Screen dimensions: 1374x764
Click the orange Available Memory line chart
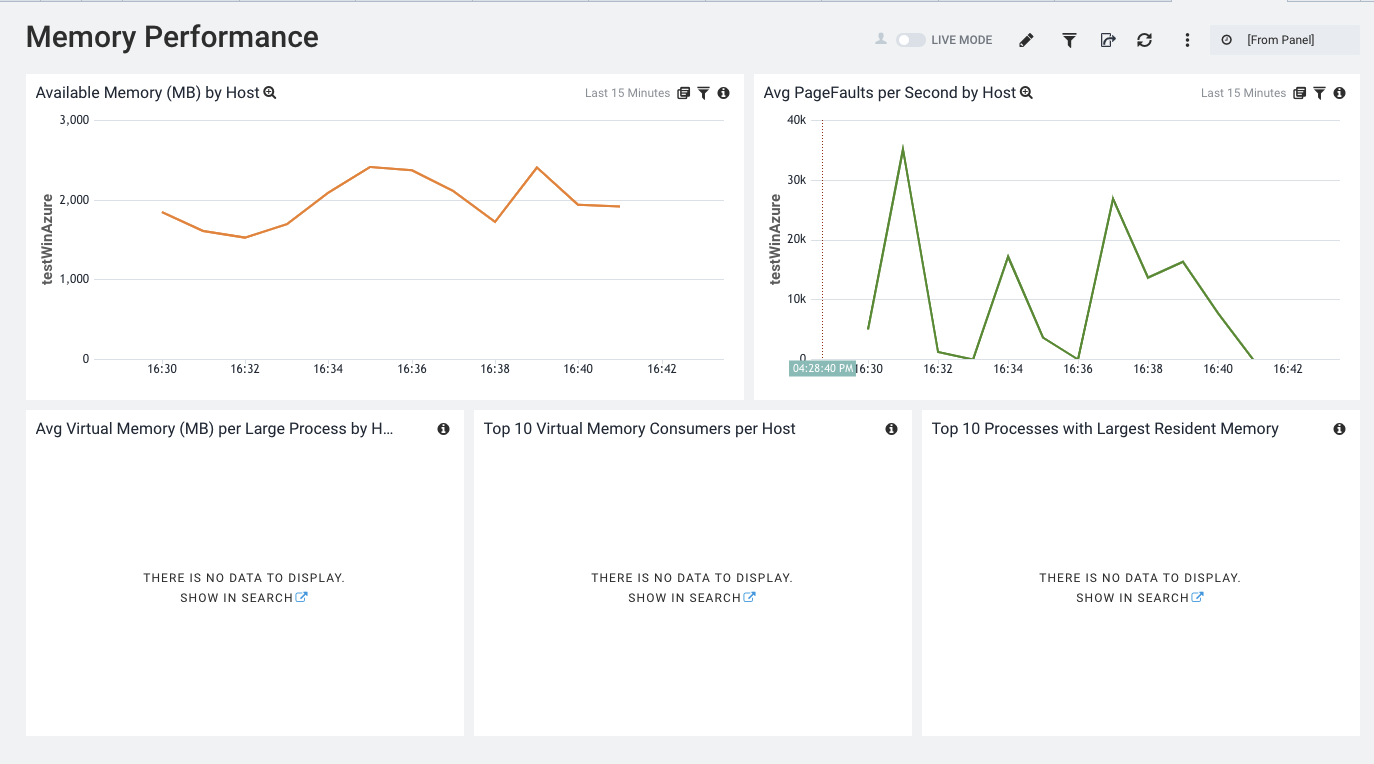click(x=391, y=200)
